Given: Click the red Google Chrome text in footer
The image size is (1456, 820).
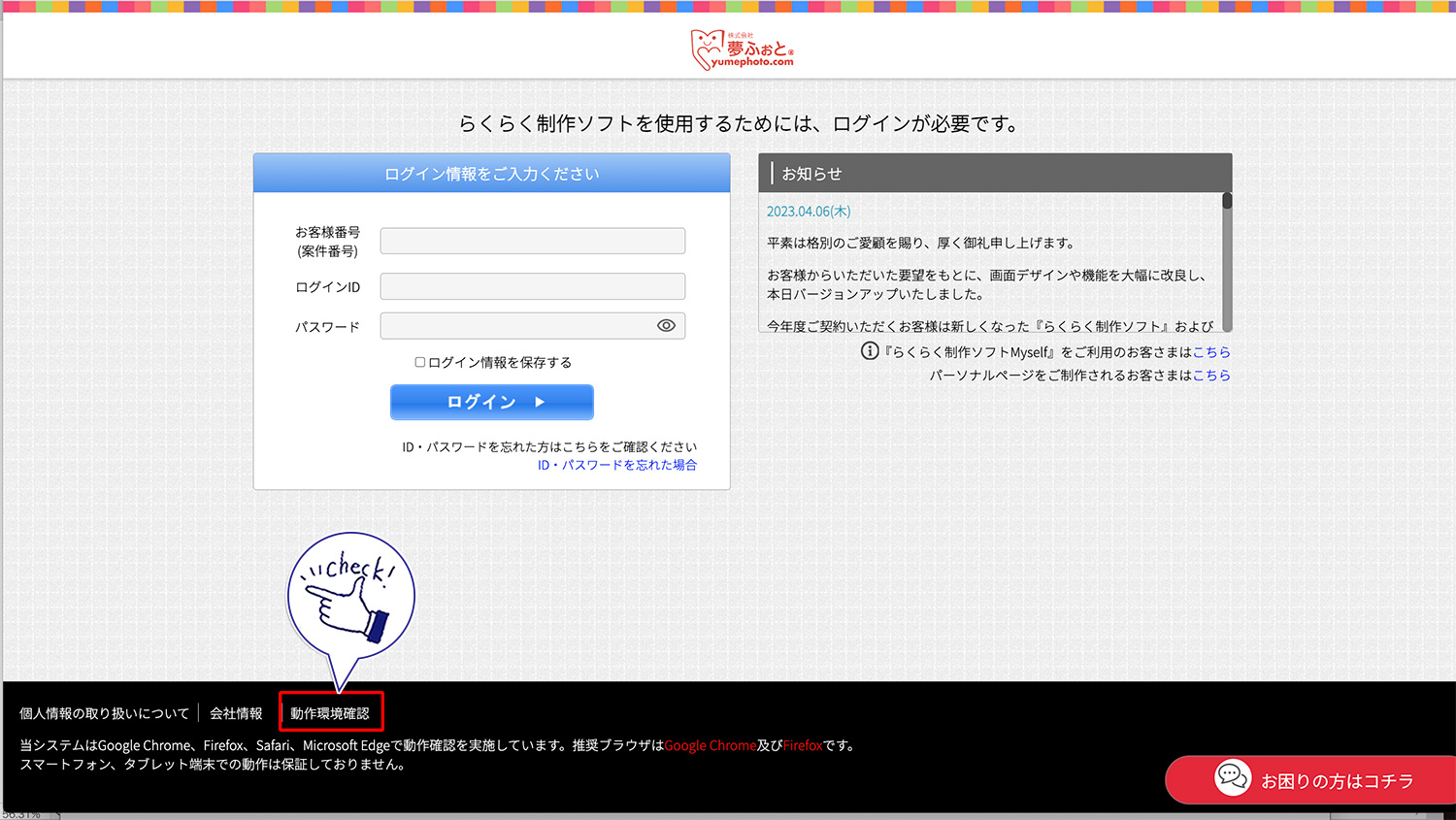Looking at the screenshot, I should pyautogui.click(x=711, y=745).
